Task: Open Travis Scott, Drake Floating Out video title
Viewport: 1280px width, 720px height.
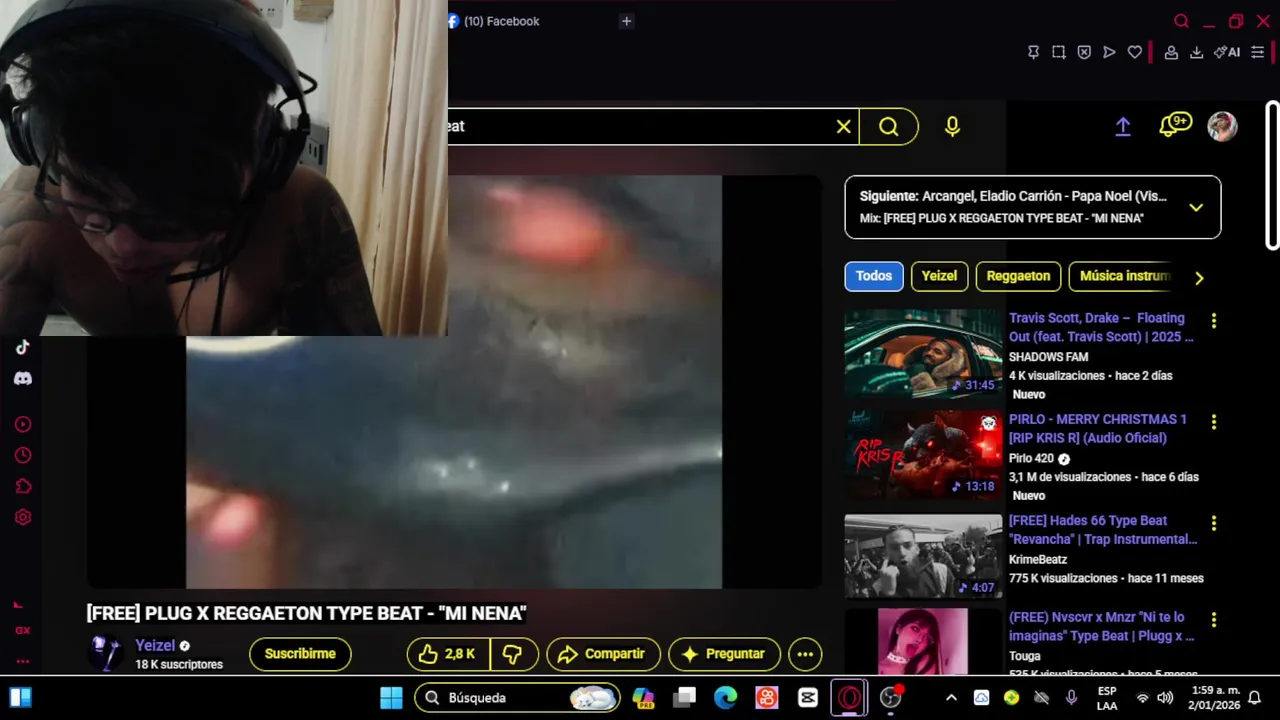Action: coord(1101,328)
